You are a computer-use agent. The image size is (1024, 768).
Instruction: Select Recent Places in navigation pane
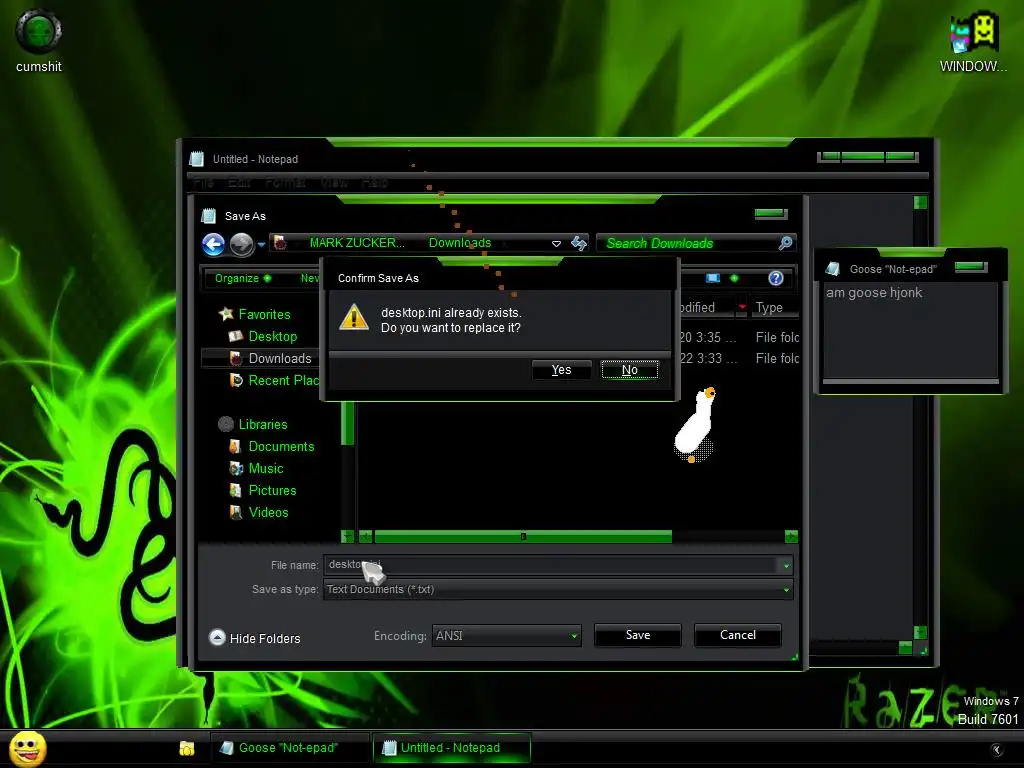tap(283, 380)
